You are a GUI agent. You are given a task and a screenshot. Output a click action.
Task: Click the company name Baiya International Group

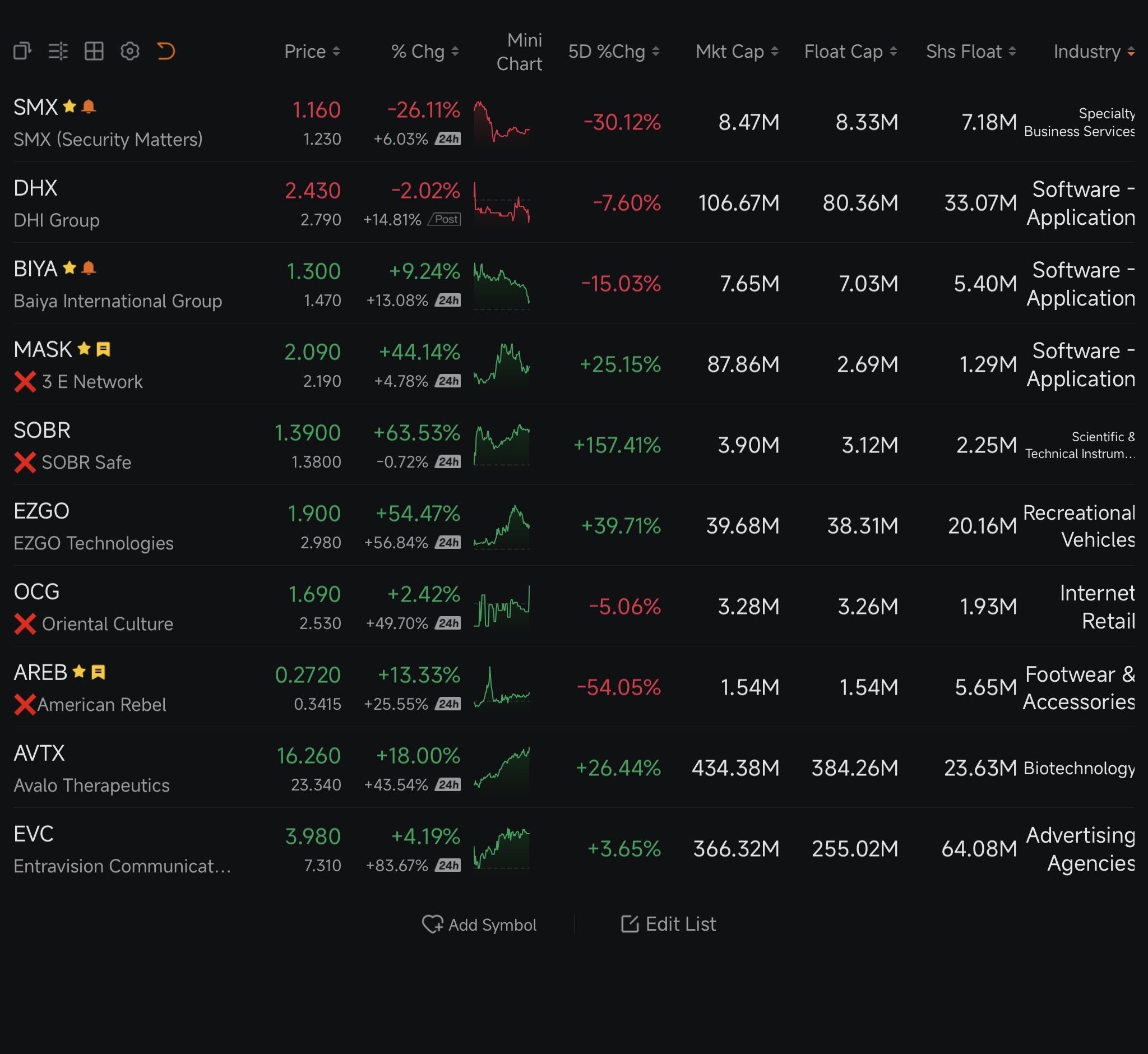coord(118,301)
